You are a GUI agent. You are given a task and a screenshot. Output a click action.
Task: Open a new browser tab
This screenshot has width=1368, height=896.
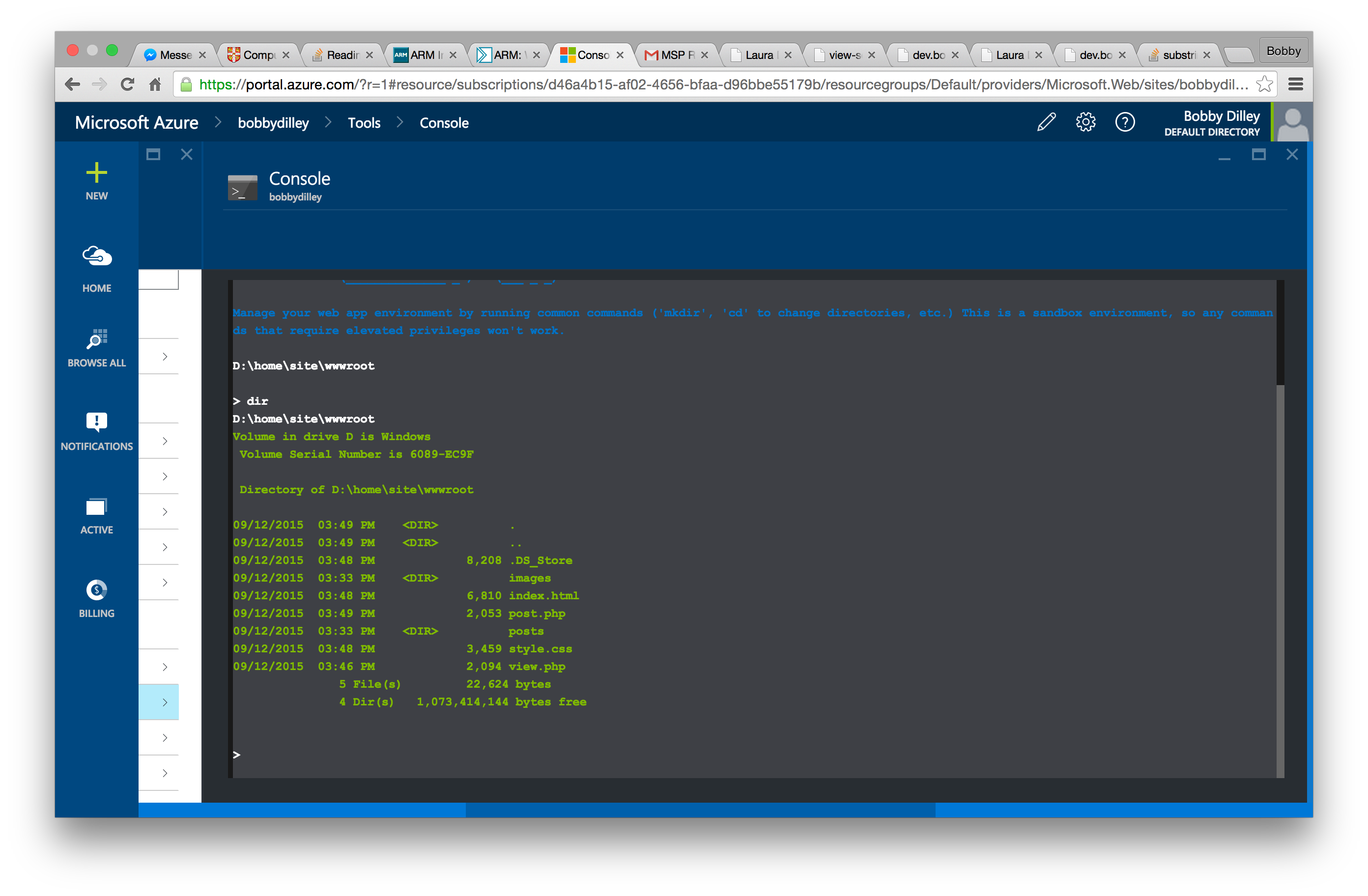[1239, 55]
